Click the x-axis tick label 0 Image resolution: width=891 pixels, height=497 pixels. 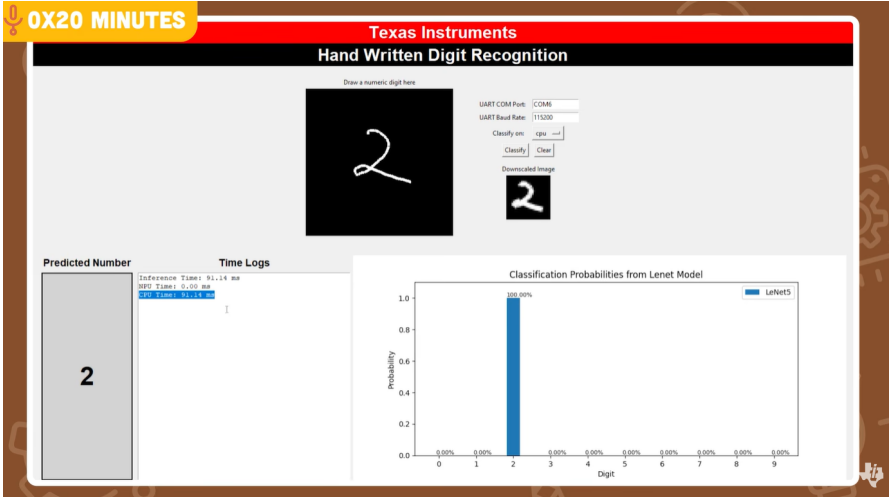439,464
